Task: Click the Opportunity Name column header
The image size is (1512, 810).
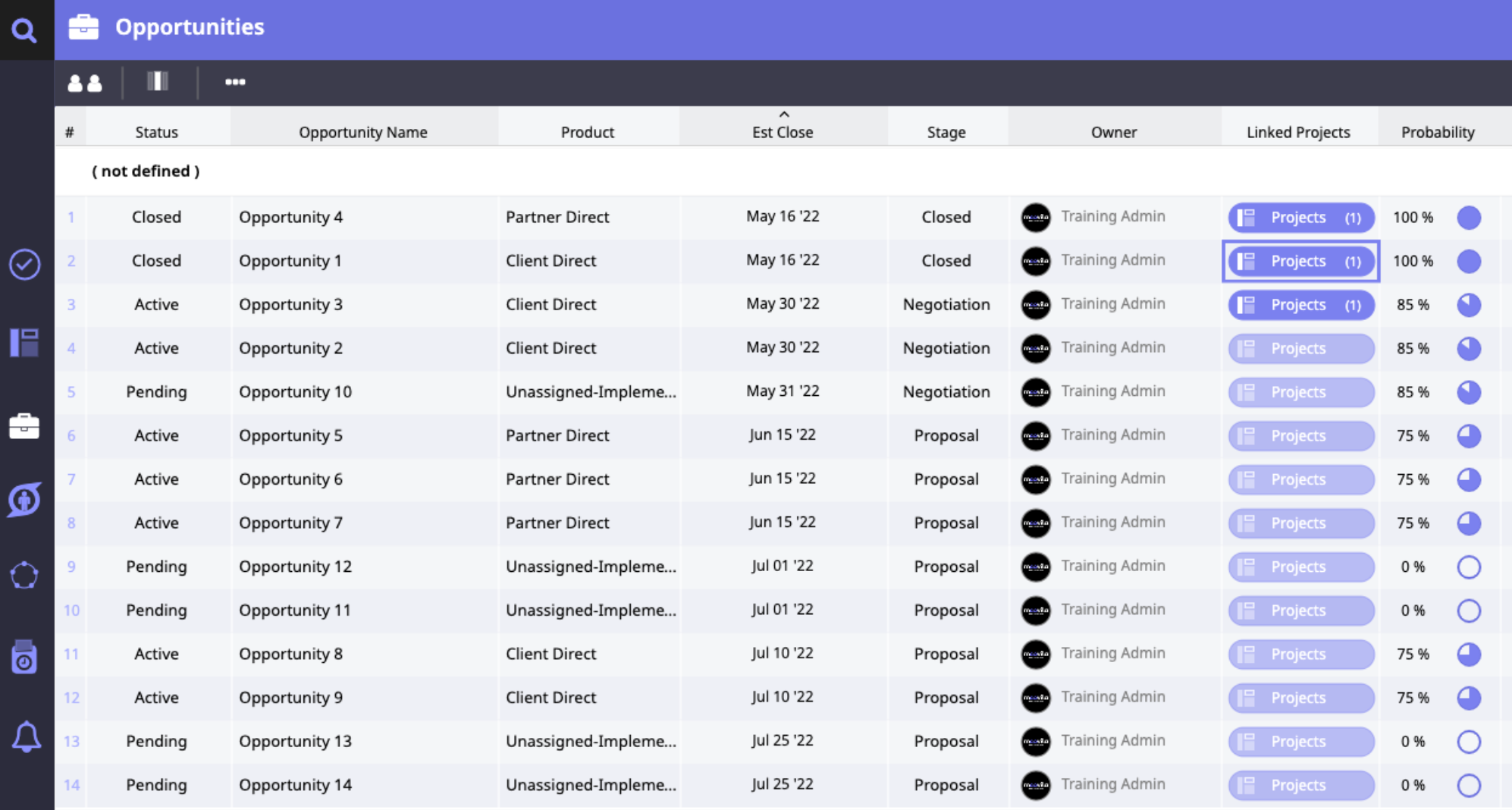Action: pos(362,132)
